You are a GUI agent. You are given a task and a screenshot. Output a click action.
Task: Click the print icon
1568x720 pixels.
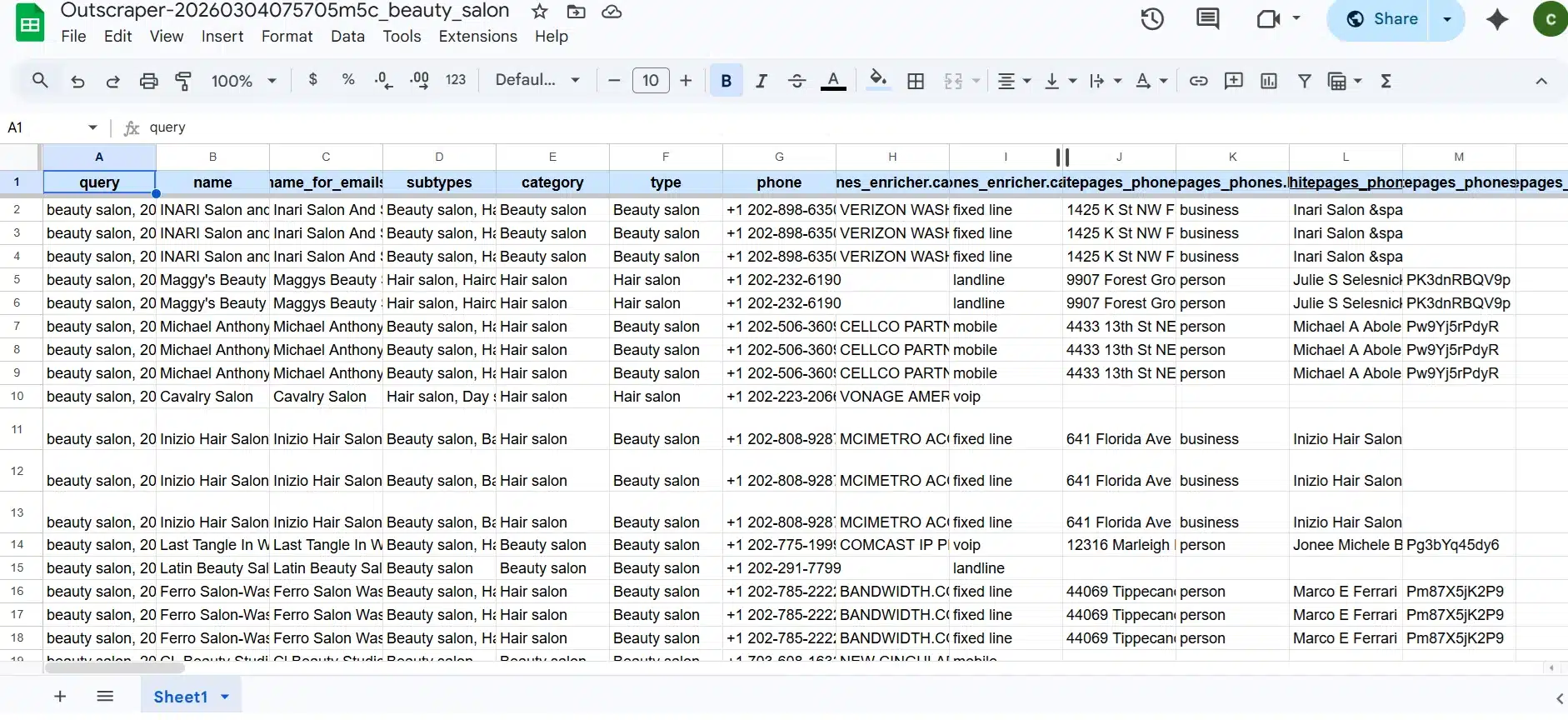[148, 81]
